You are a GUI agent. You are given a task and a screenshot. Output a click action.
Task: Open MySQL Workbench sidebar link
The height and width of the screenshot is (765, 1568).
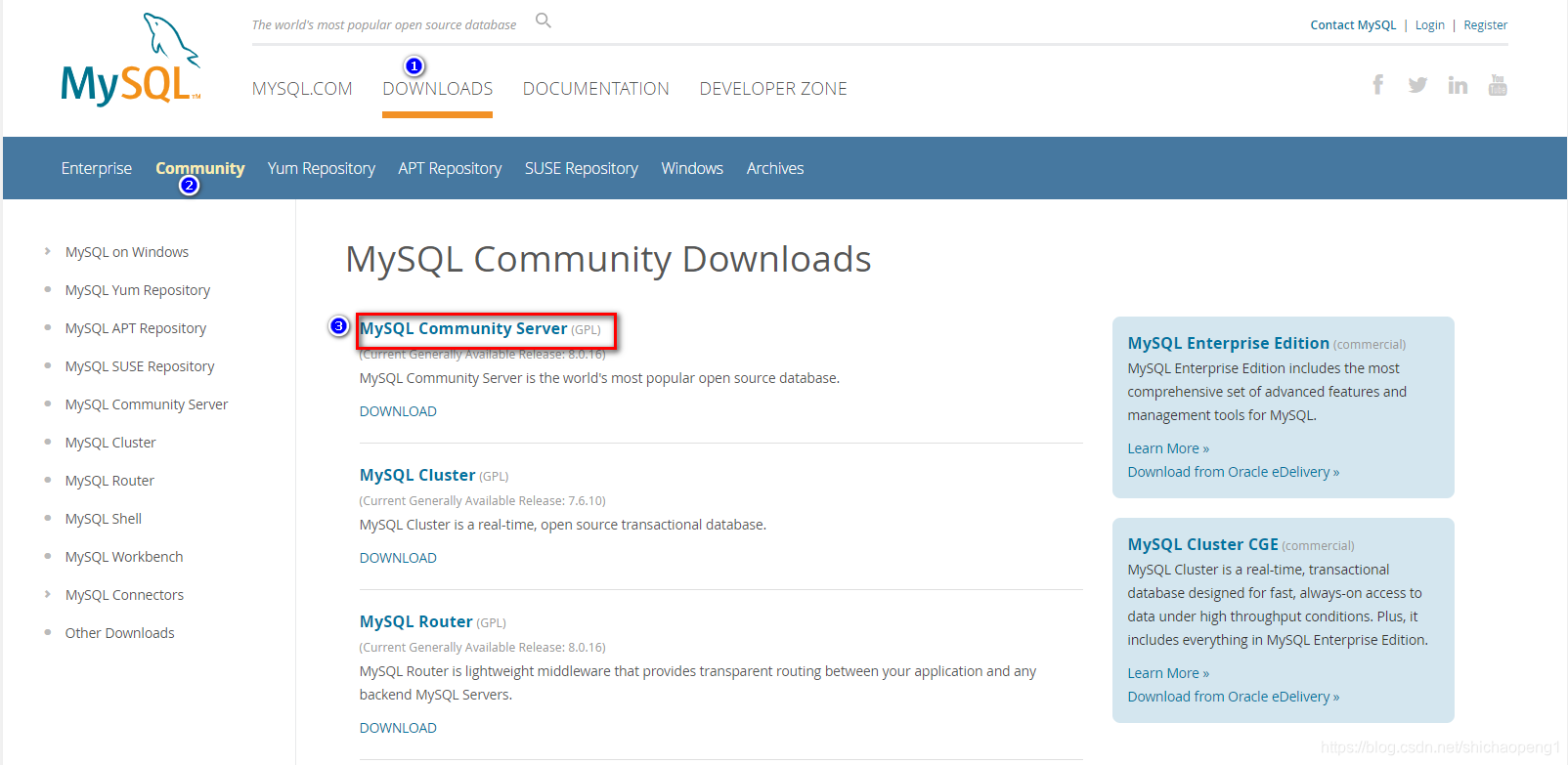[124, 557]
